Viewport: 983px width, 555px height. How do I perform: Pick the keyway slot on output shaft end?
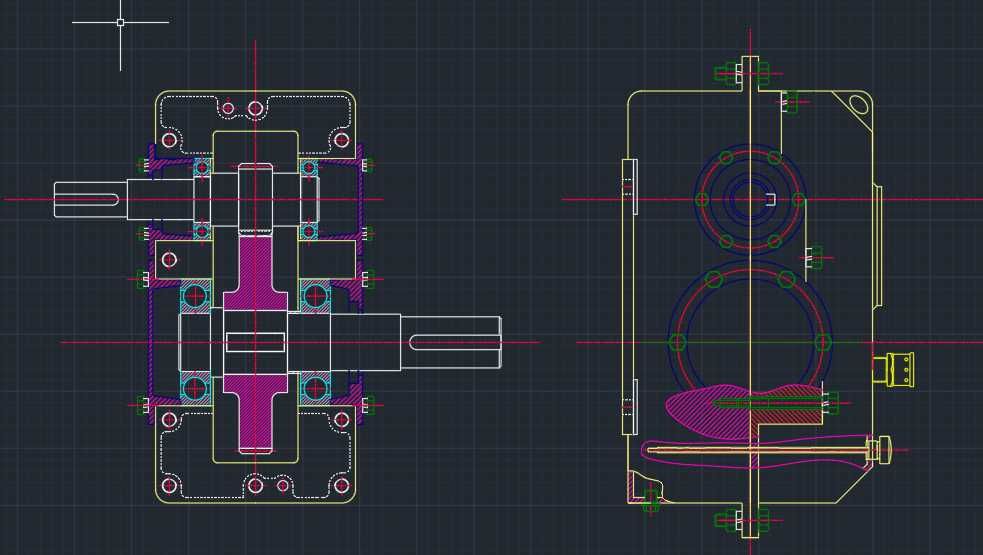(455, 342)
